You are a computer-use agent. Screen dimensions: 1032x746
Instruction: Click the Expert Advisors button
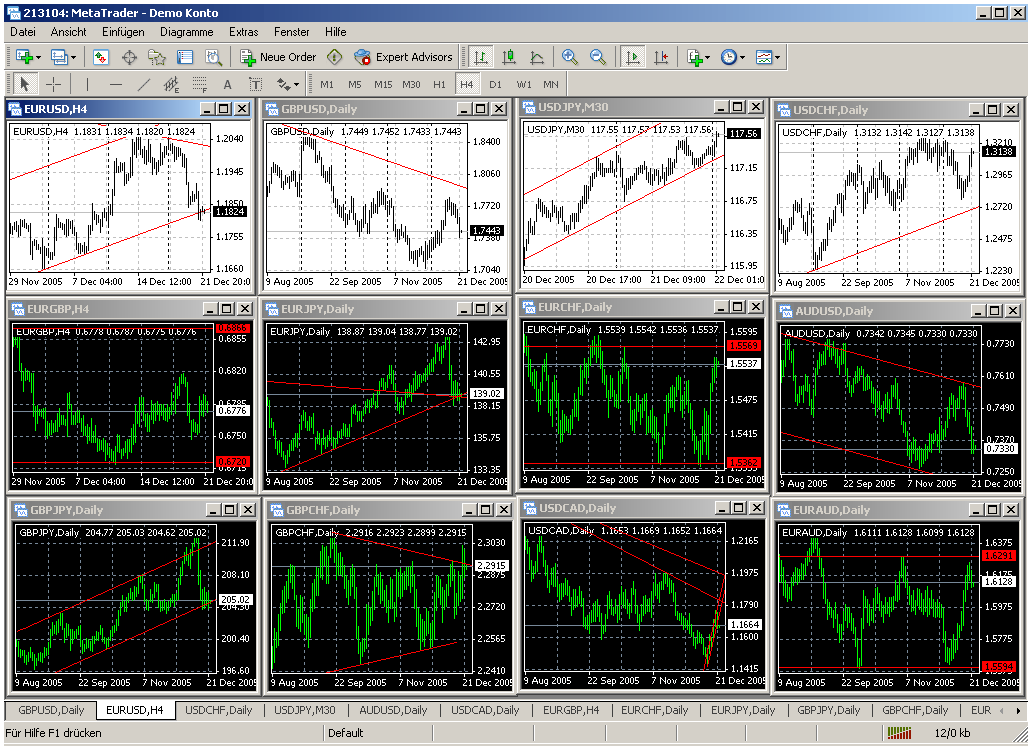pos(404,57)
